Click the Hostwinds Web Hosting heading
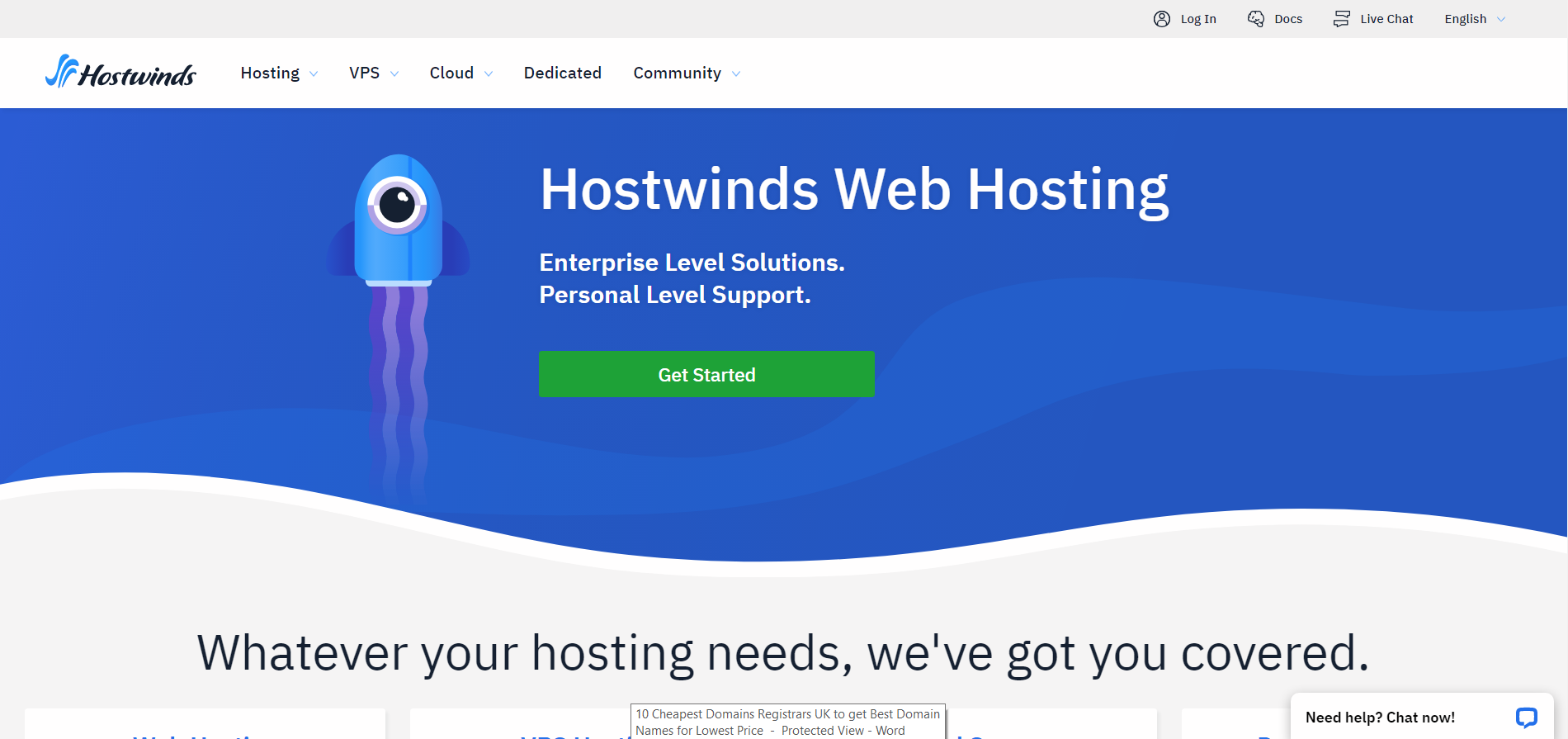Image resolution: width=1568 pixels, height=739 pixels. 854,190
